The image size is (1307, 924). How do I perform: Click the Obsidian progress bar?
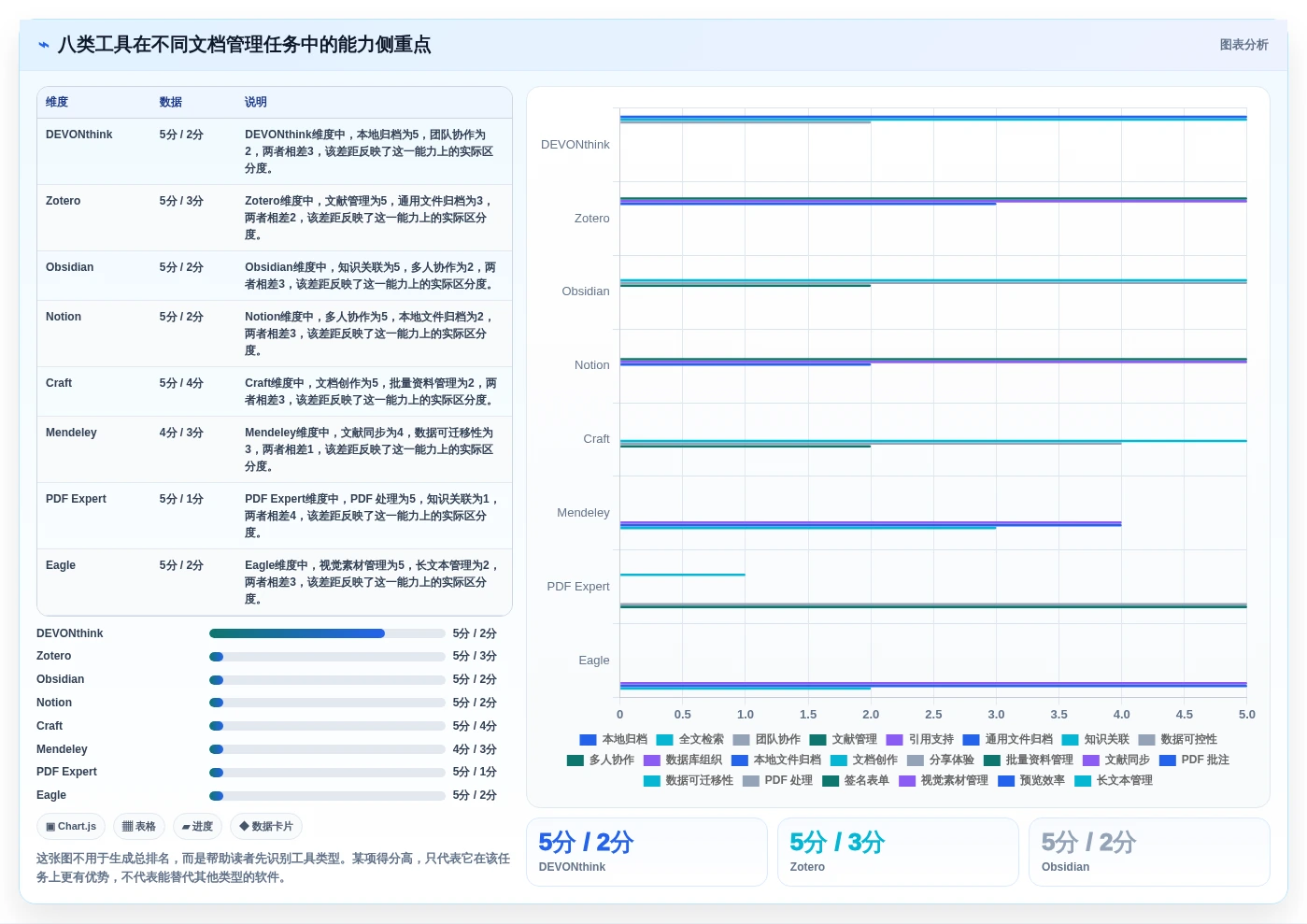tap(327, 680)
